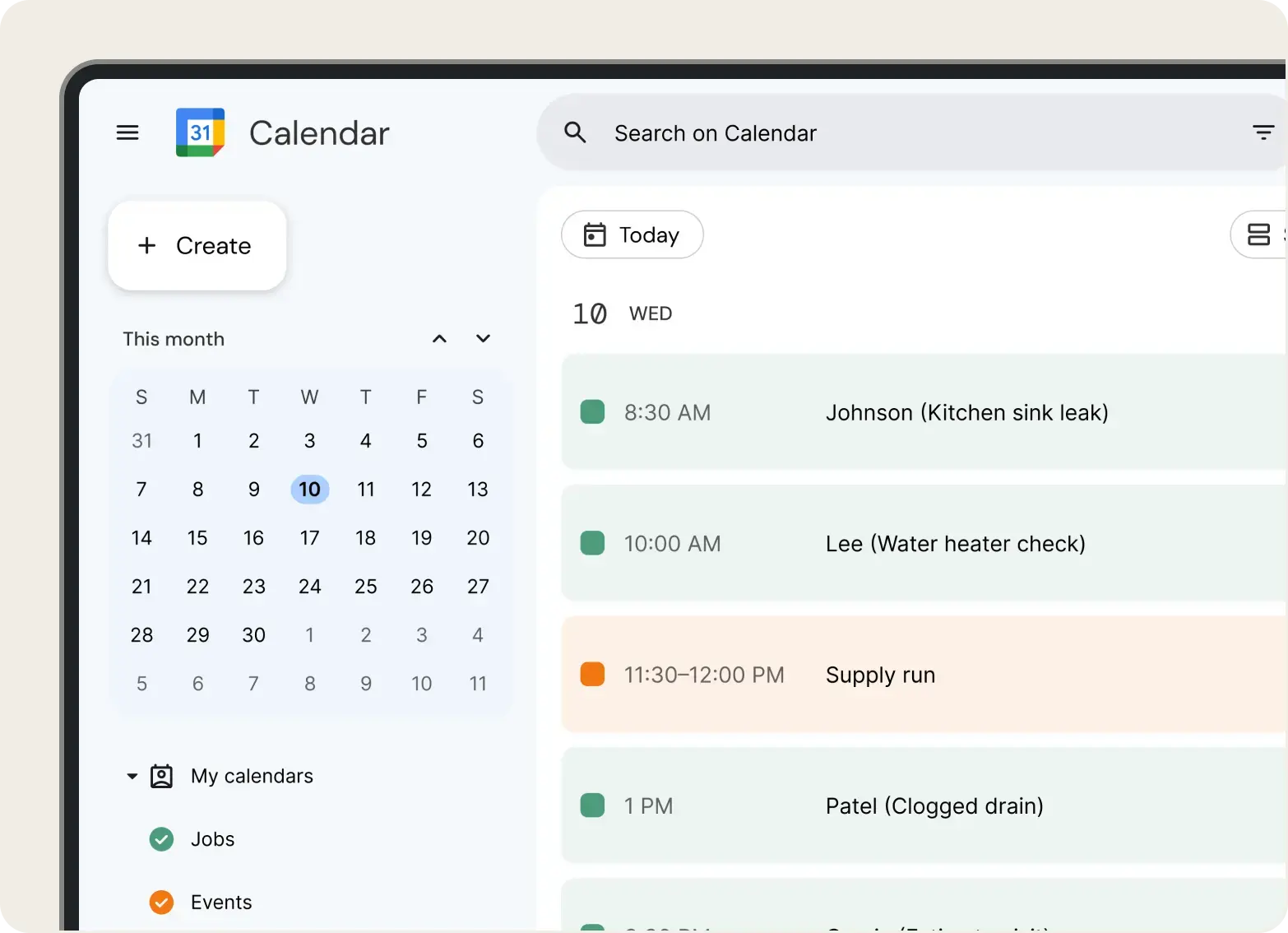Click the Google Calendar logo

[200, 132]
